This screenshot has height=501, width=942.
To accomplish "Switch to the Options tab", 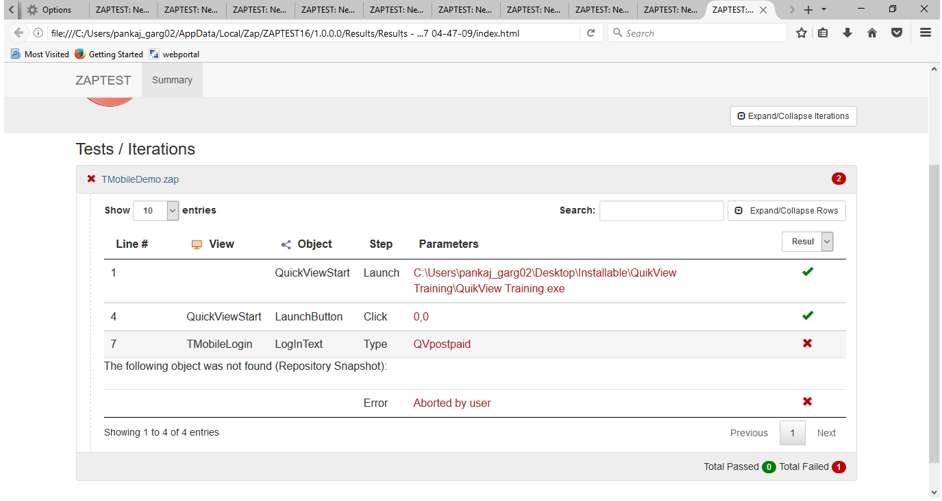I will coord(49,10).
